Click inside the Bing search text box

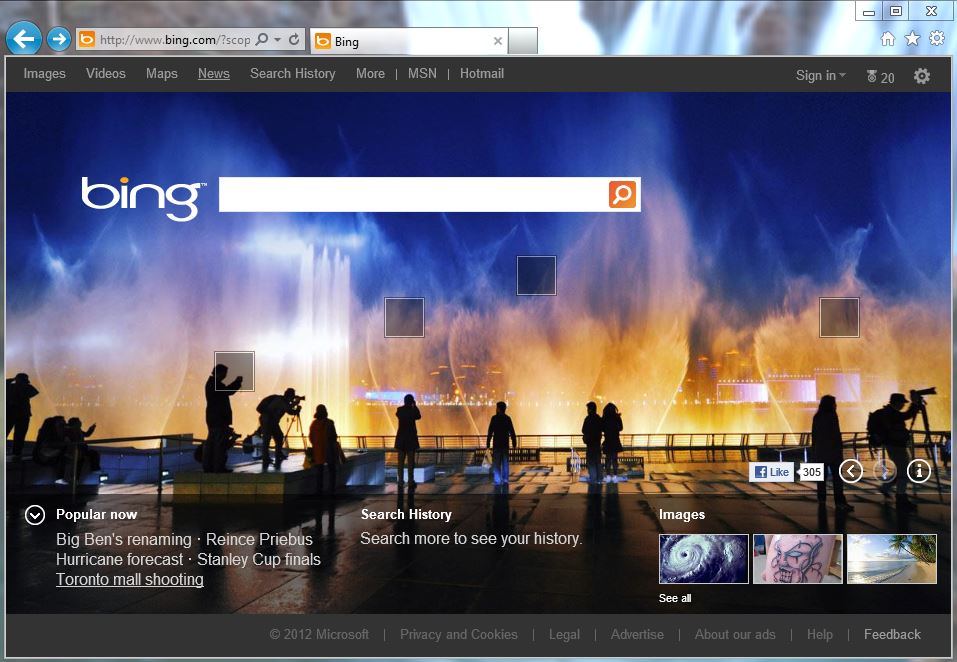point(412,194)
